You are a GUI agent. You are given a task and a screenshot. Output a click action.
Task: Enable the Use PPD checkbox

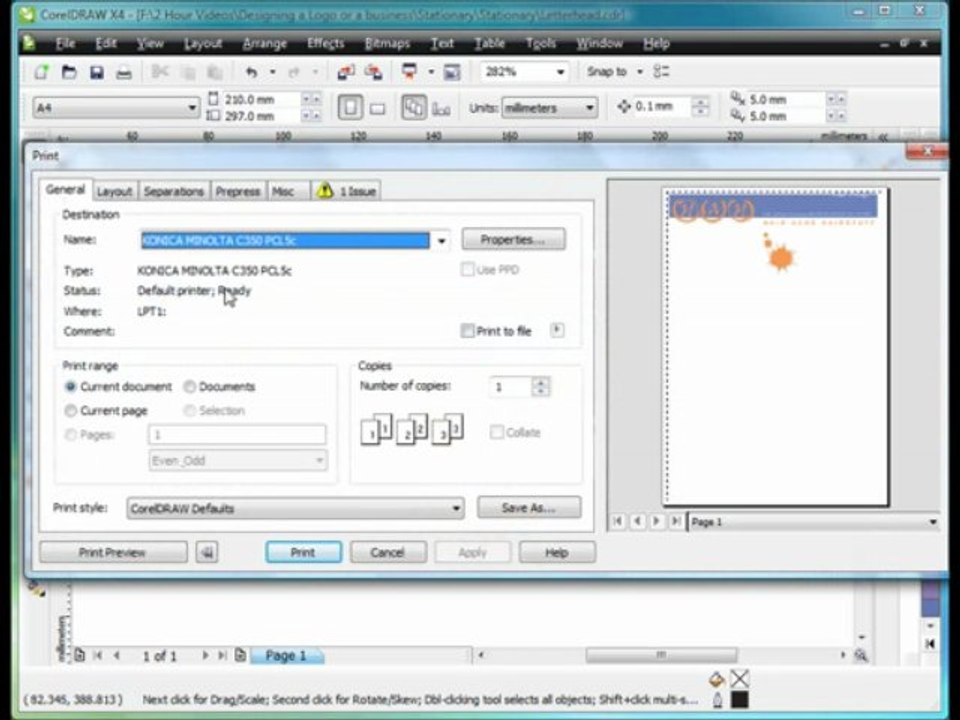[467, 269]
